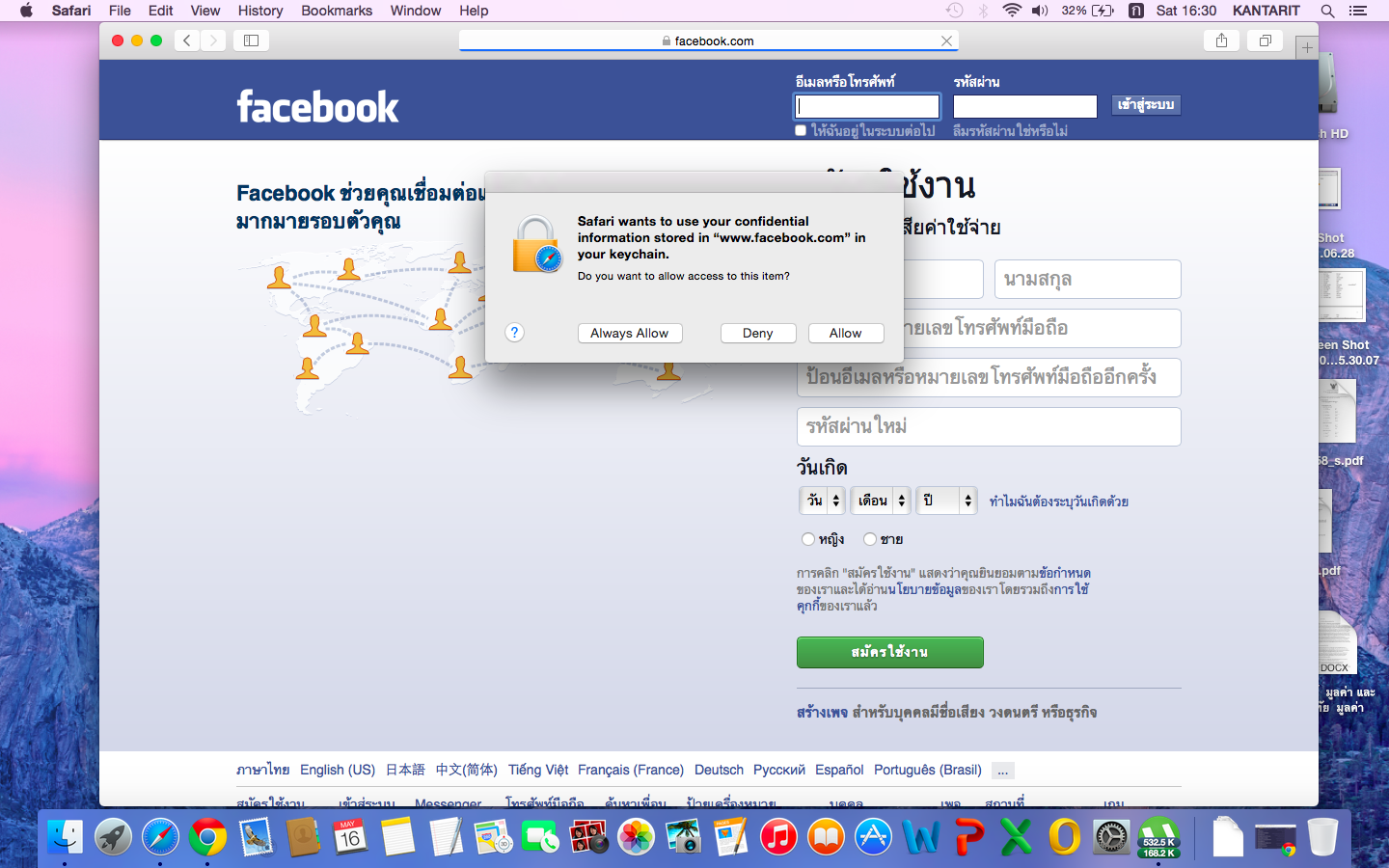Show all tabs button in Safari
This screenshot has width=1389, height=868.
click(1265, 41)
